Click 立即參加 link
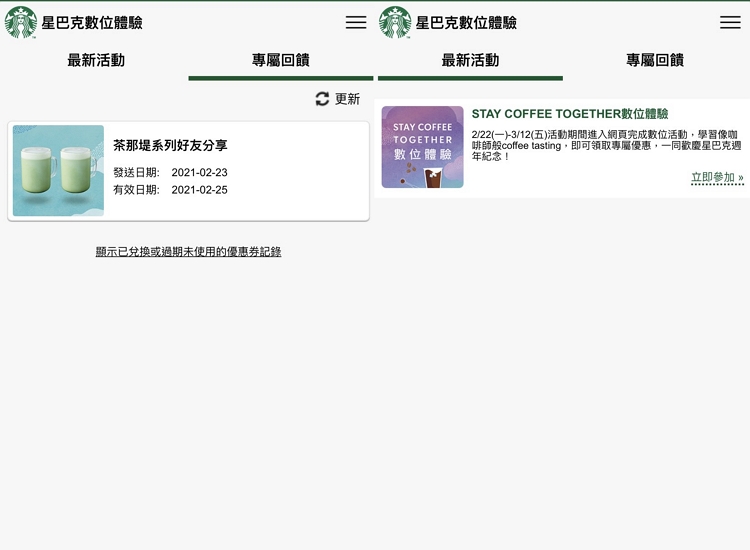750x550 pixels. (x=717, y=177)
